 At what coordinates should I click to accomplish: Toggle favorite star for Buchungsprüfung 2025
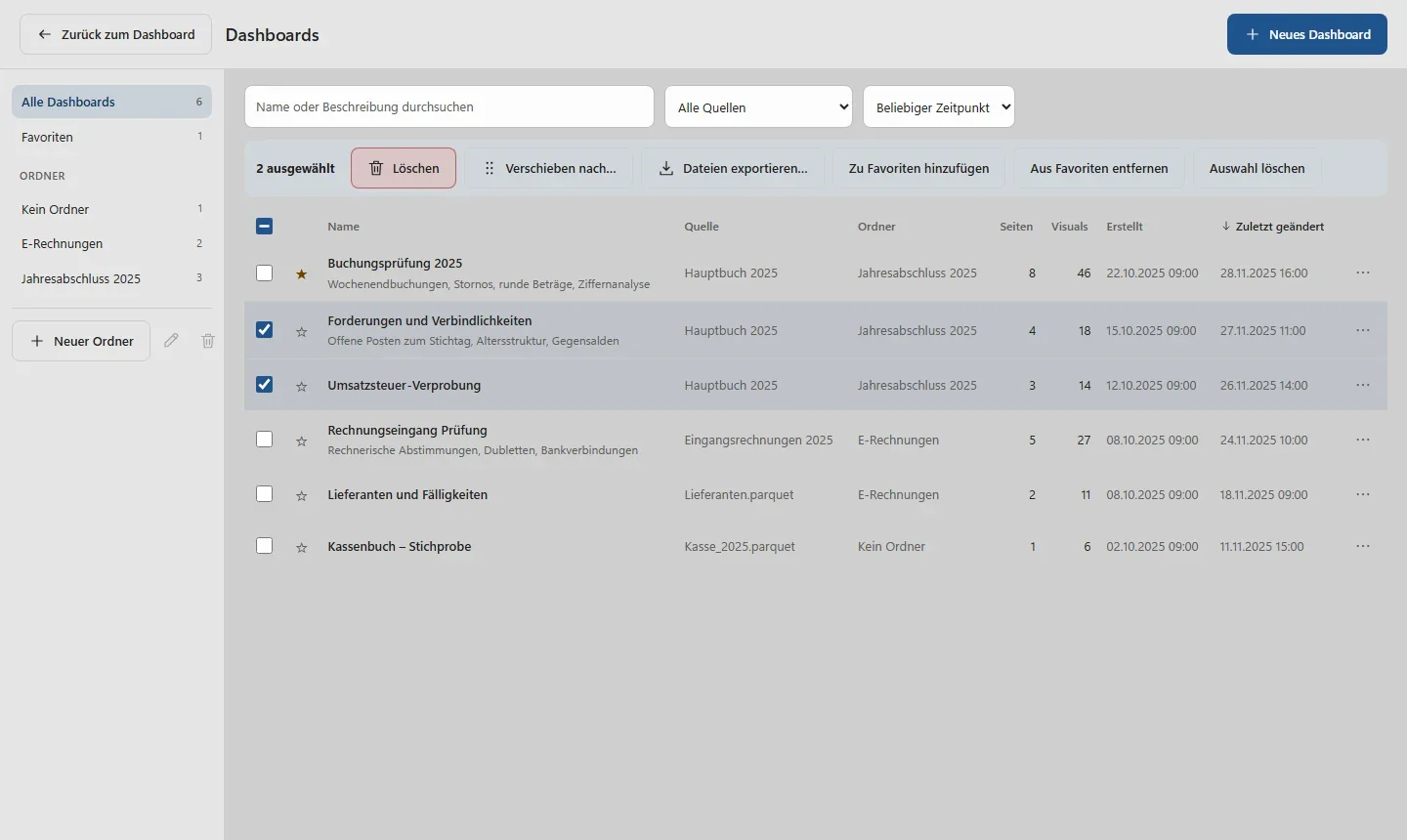tap(302, 274)
